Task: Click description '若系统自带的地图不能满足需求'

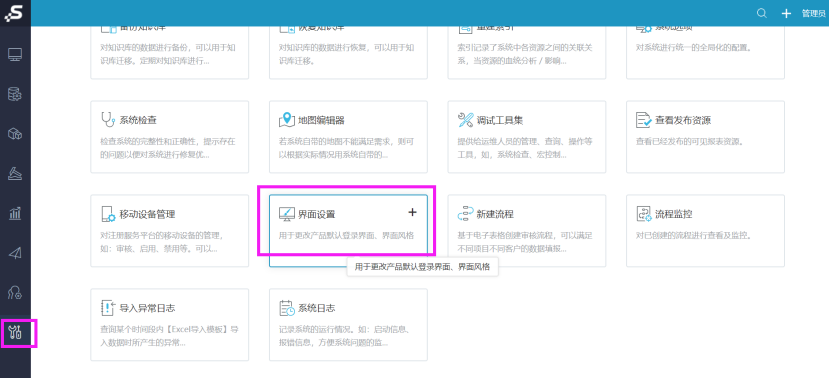Action: (x=346, y=148)
